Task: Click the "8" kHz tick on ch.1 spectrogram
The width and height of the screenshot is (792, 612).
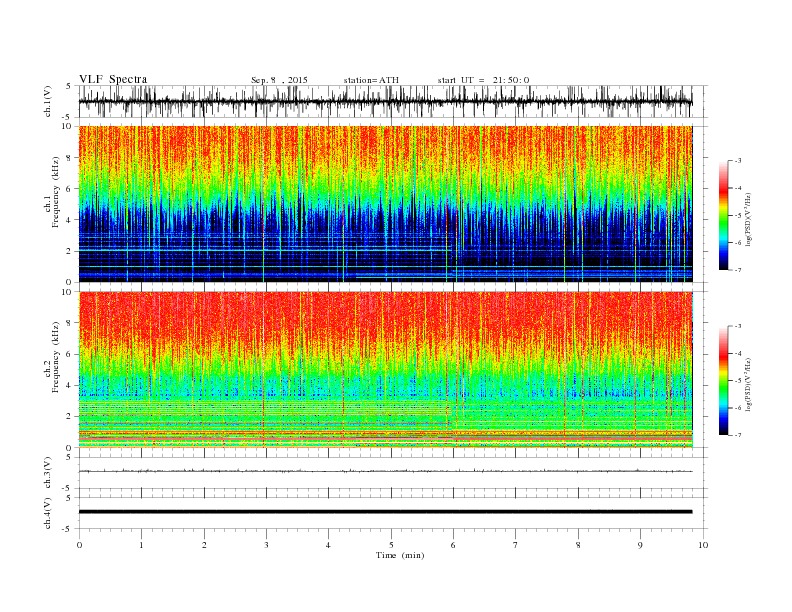Action: (x=69, y=158)
